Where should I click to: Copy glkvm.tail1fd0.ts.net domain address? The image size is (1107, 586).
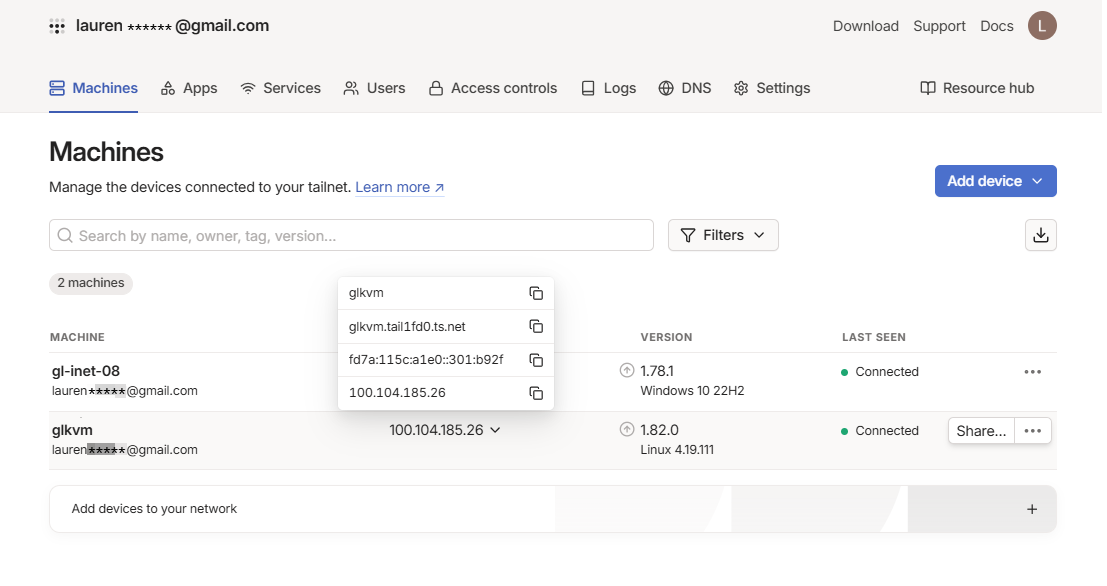[x=536, y=326]
